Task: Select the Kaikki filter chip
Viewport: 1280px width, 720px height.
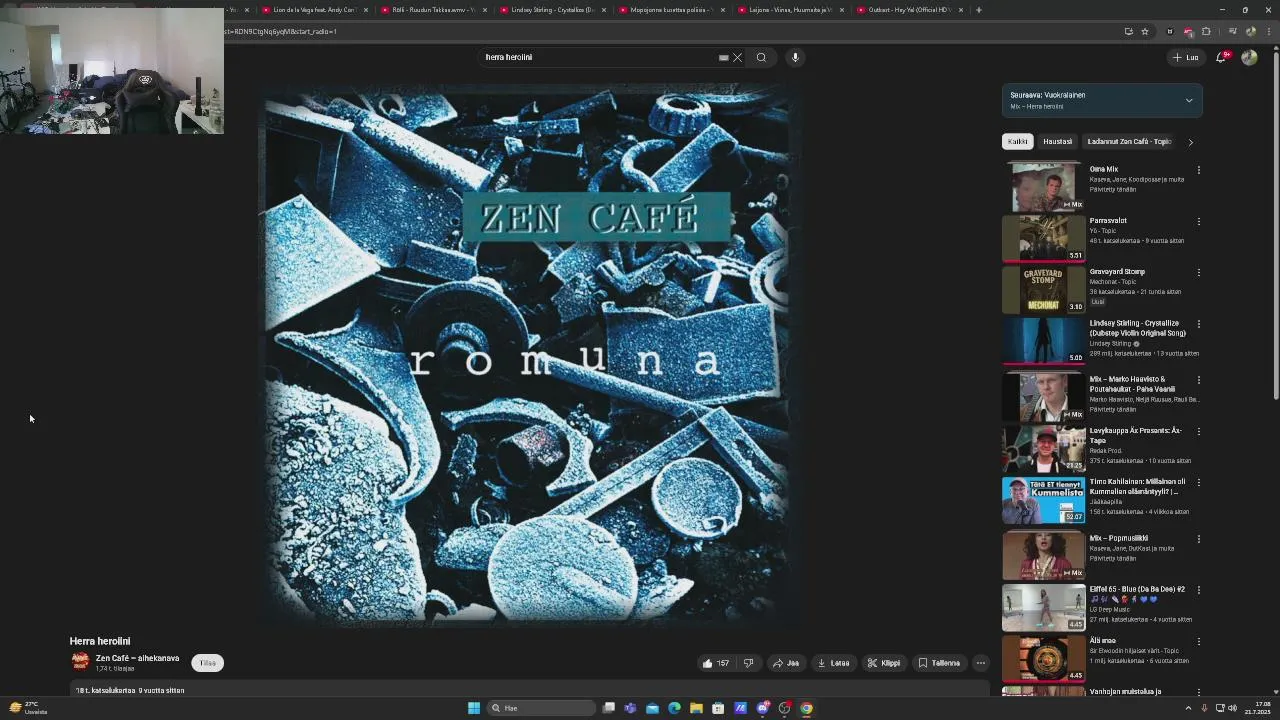Action: point(1018,142)
